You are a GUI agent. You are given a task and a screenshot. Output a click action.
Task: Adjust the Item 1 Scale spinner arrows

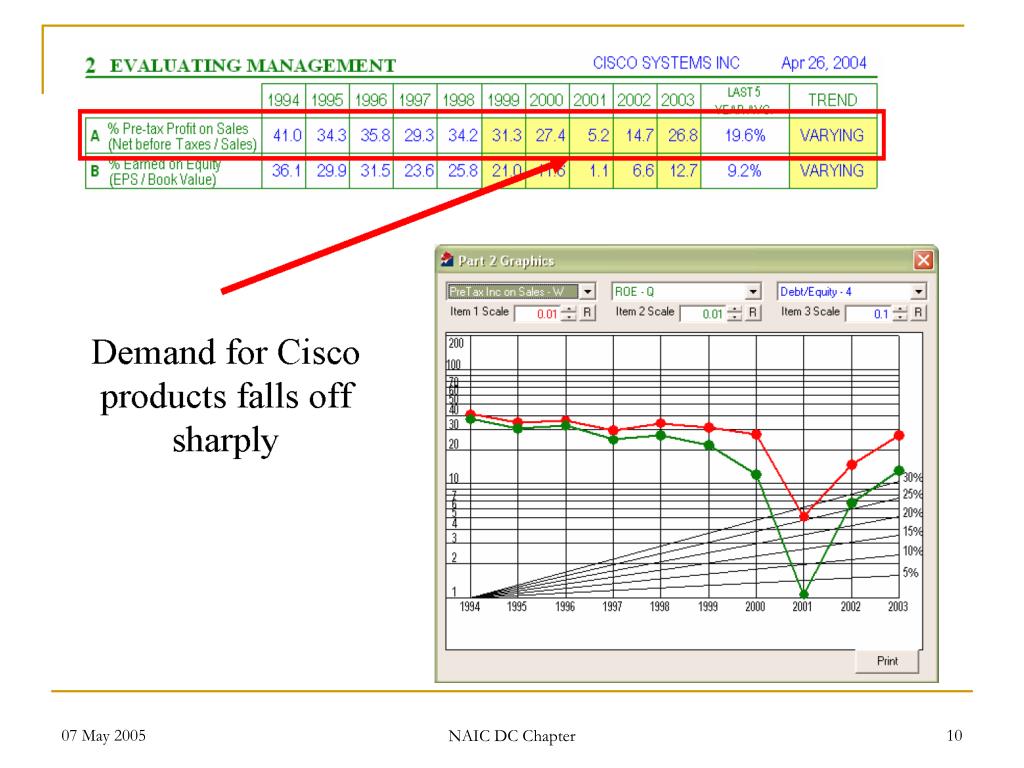569,313
